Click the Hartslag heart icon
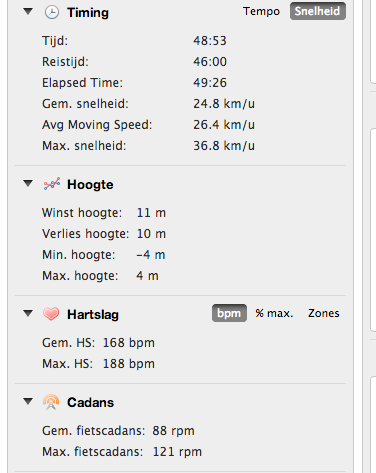 (x=51, y=314)
